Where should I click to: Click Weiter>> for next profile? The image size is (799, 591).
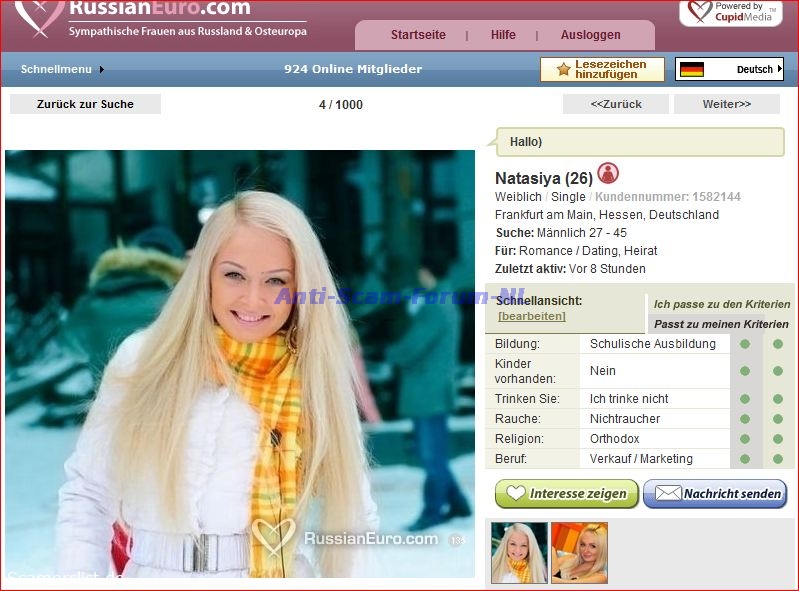[x=726, y=104]
